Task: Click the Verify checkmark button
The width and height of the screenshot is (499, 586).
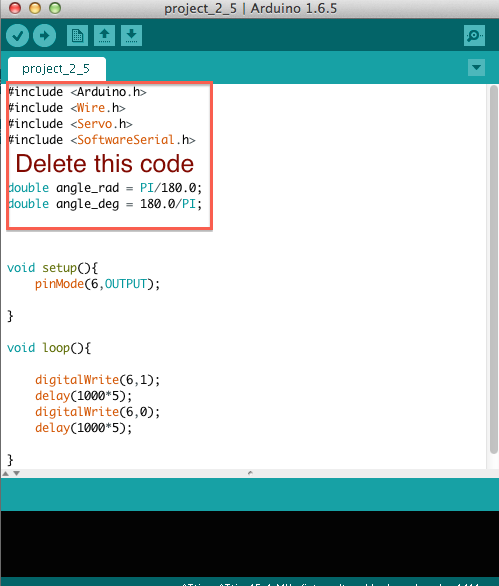Action: coord(18,36)
